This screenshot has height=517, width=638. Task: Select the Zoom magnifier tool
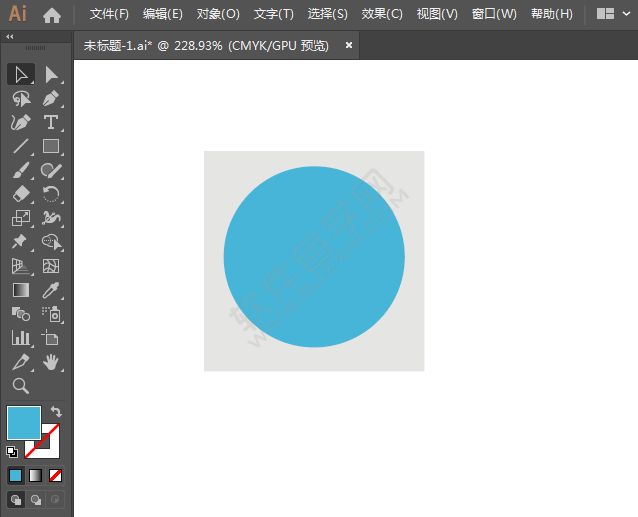click(x=21, y=386)
